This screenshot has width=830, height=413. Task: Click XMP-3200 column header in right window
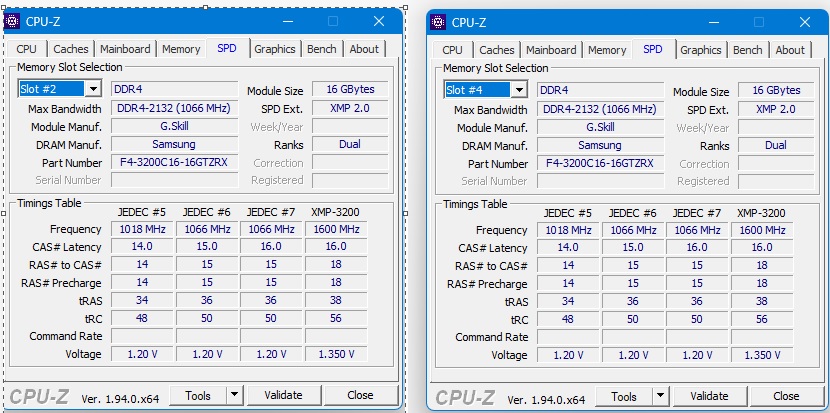click(761, 213)
